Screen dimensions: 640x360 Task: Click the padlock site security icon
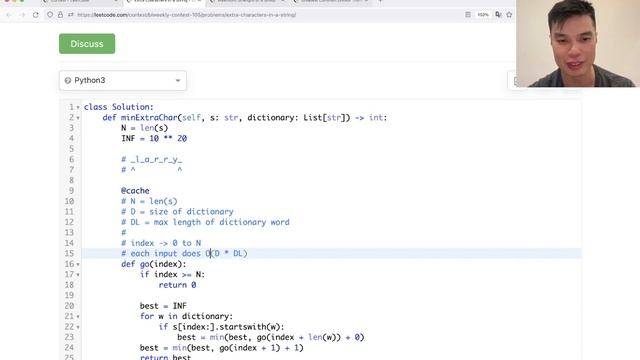point(60,15)
